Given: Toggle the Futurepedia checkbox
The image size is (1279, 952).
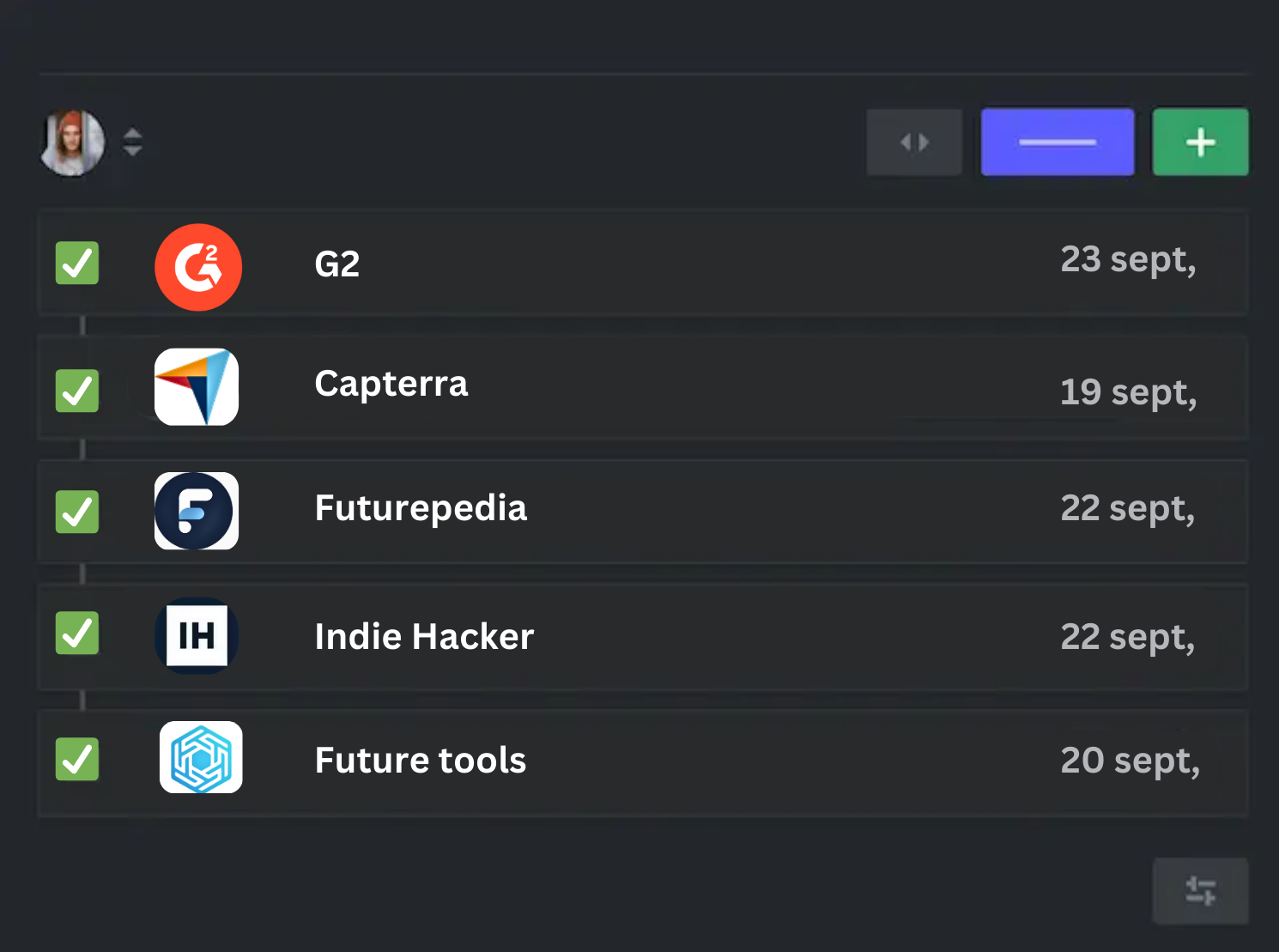Looking at the screenshot, I should [77, 512].
